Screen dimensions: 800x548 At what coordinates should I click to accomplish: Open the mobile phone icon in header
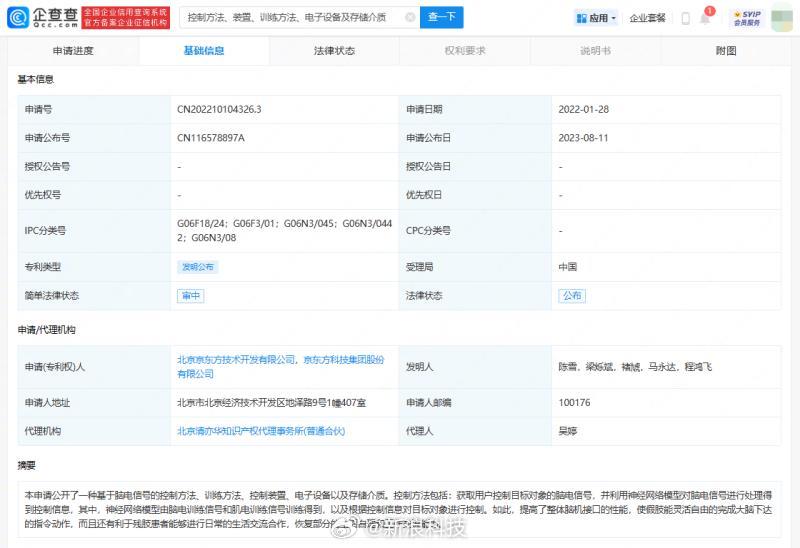(686, 18)
